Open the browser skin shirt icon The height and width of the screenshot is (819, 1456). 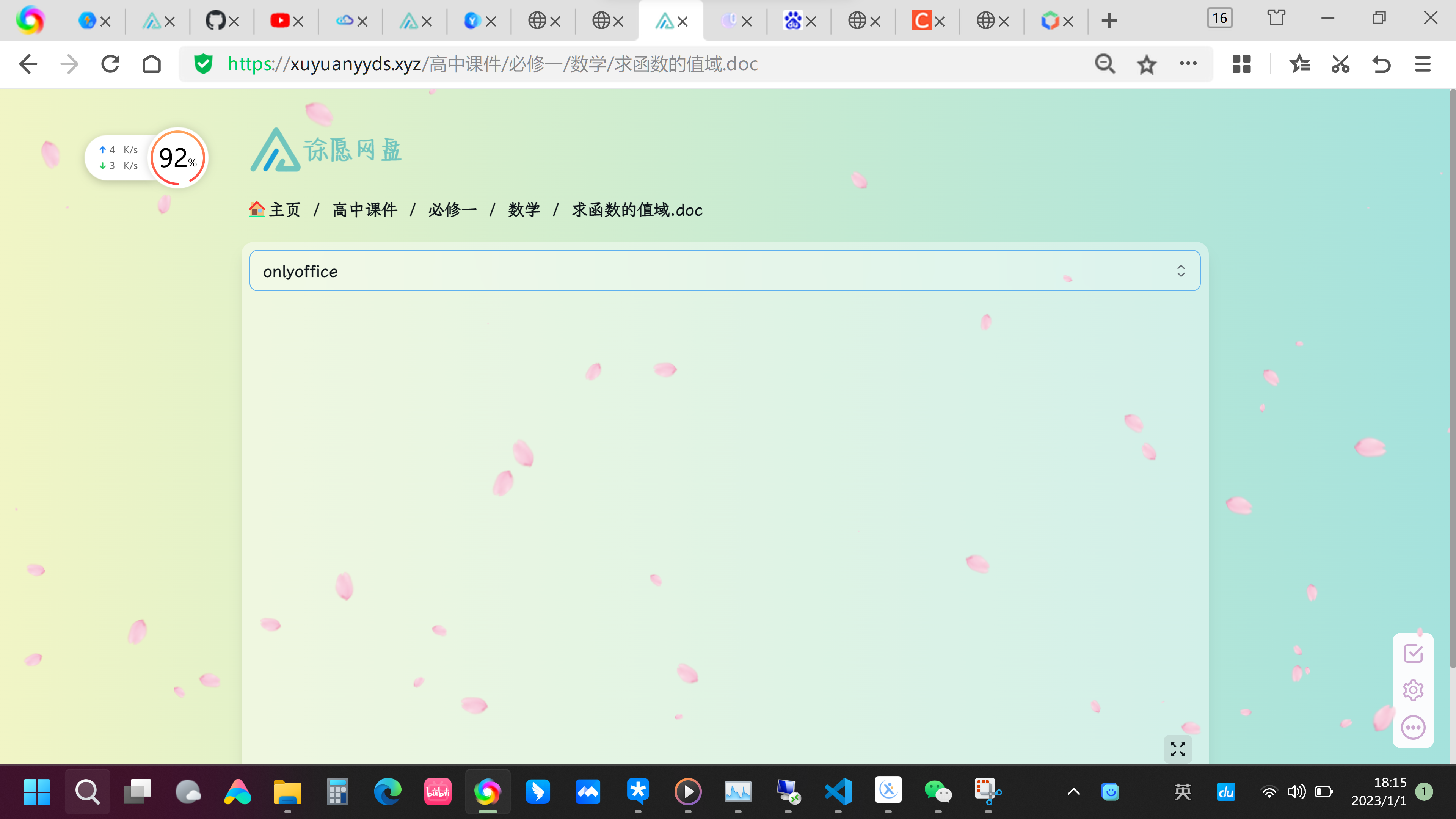click(1276, 18)
